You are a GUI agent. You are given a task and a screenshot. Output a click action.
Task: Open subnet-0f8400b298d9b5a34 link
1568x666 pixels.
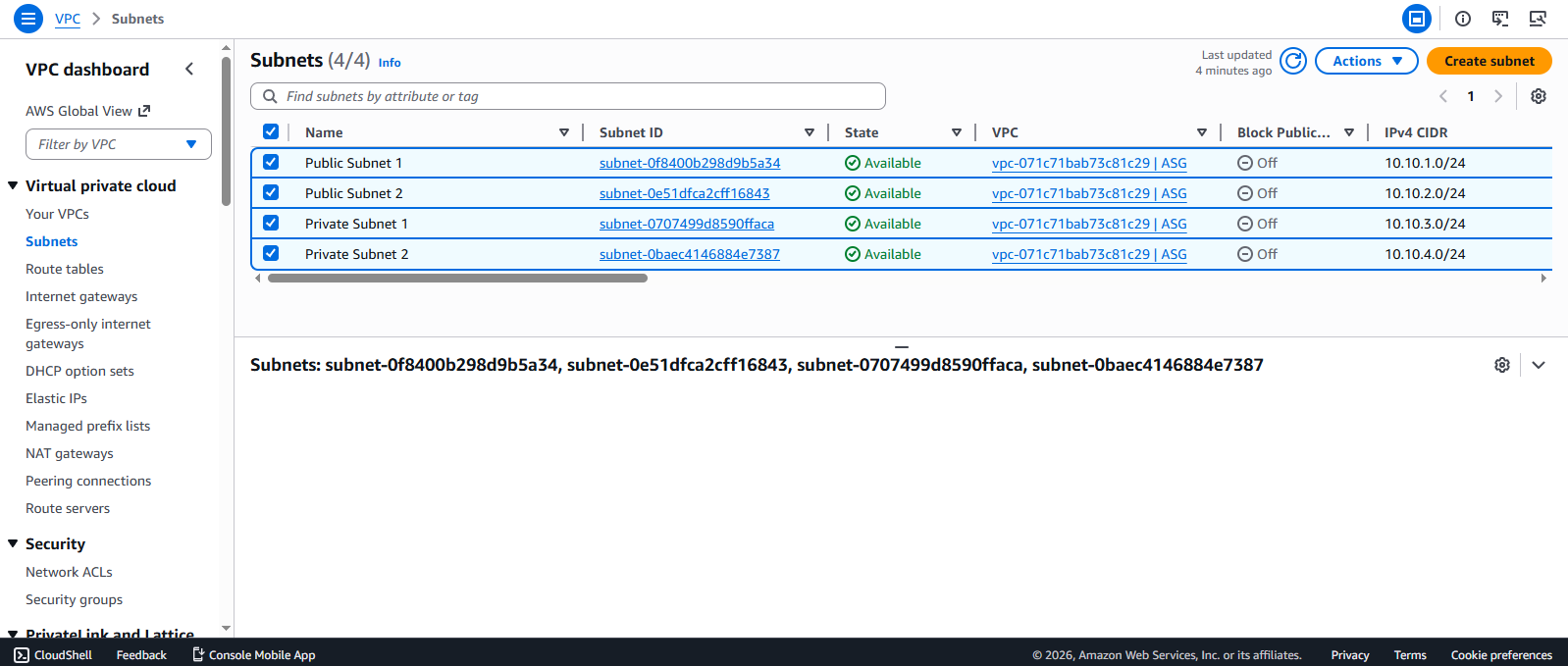click(690, 163)
